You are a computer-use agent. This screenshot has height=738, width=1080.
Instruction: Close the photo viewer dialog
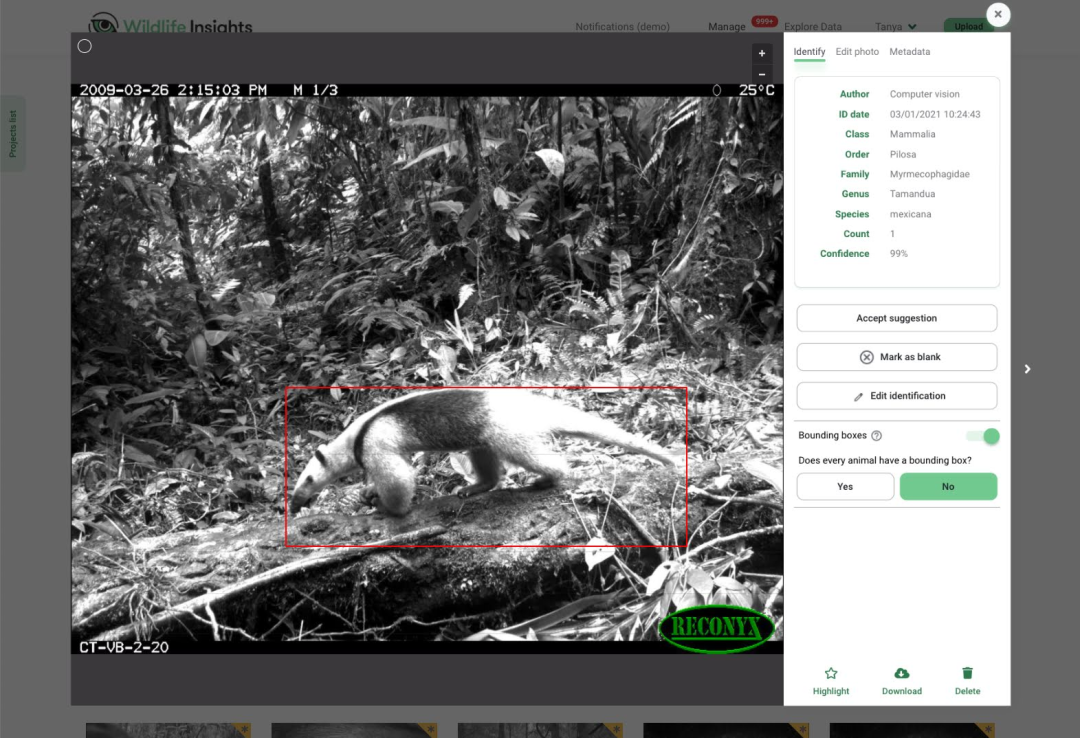(x=998, y=14)
